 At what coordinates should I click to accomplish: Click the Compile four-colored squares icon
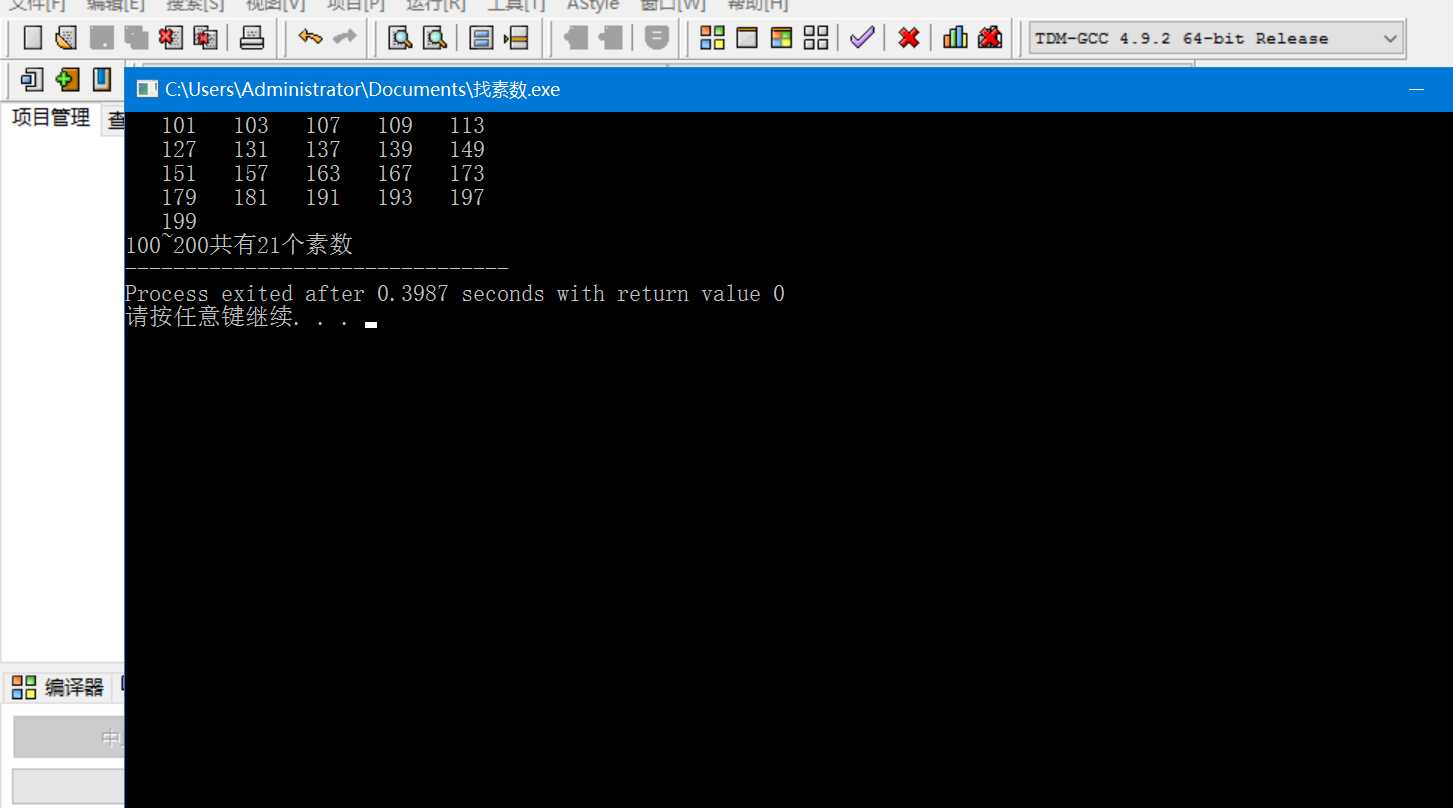712,38
